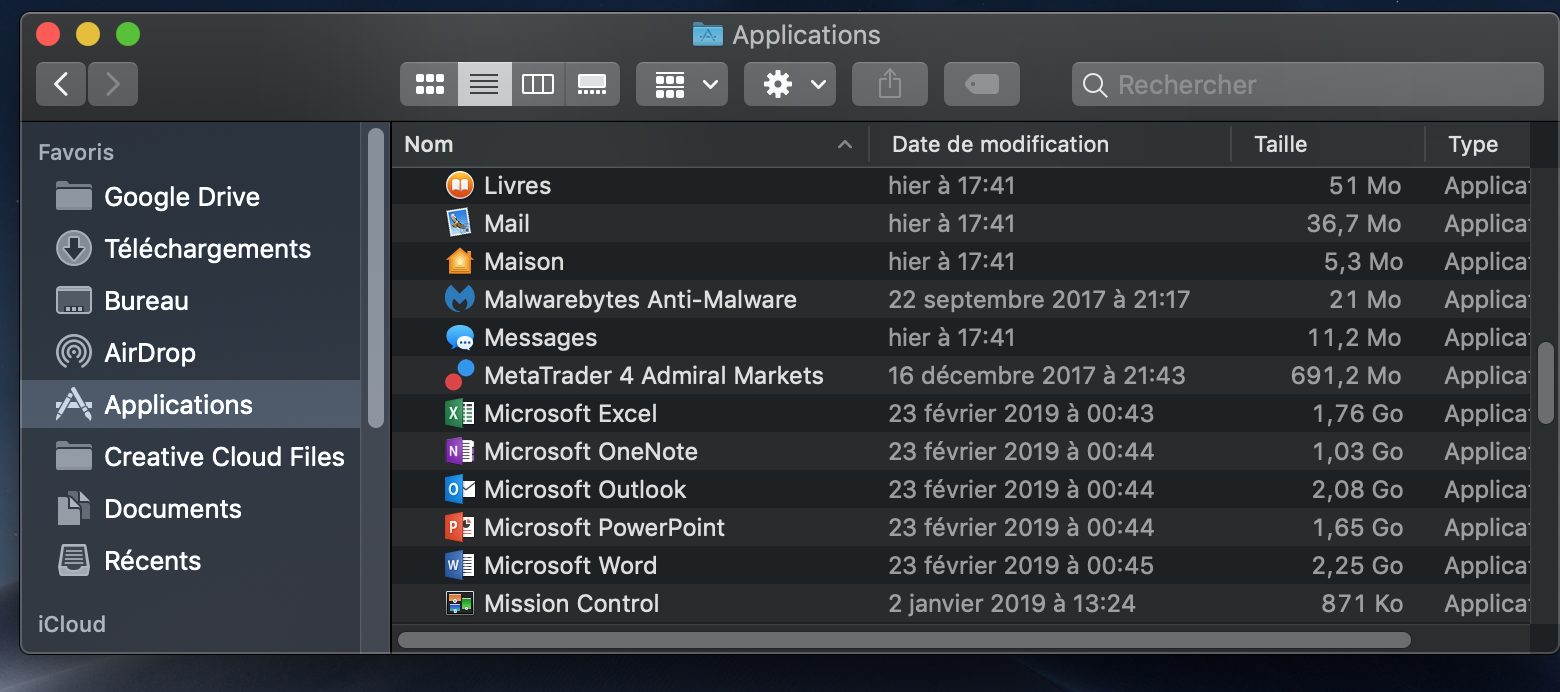Switch to icon view mode
The height and width of the screenshot is (692, 1560).
click(430, 84)
